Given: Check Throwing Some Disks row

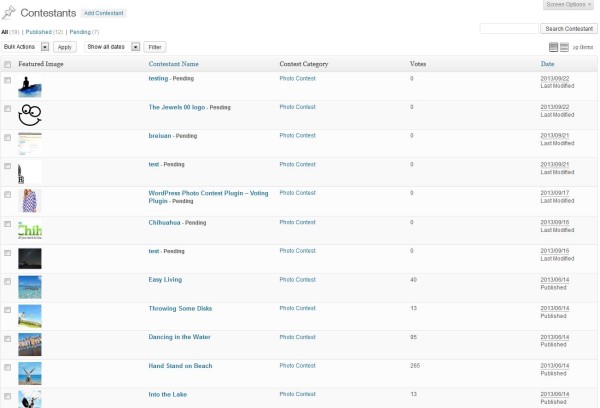Looking at the screenshot, I should click(8, 310).
